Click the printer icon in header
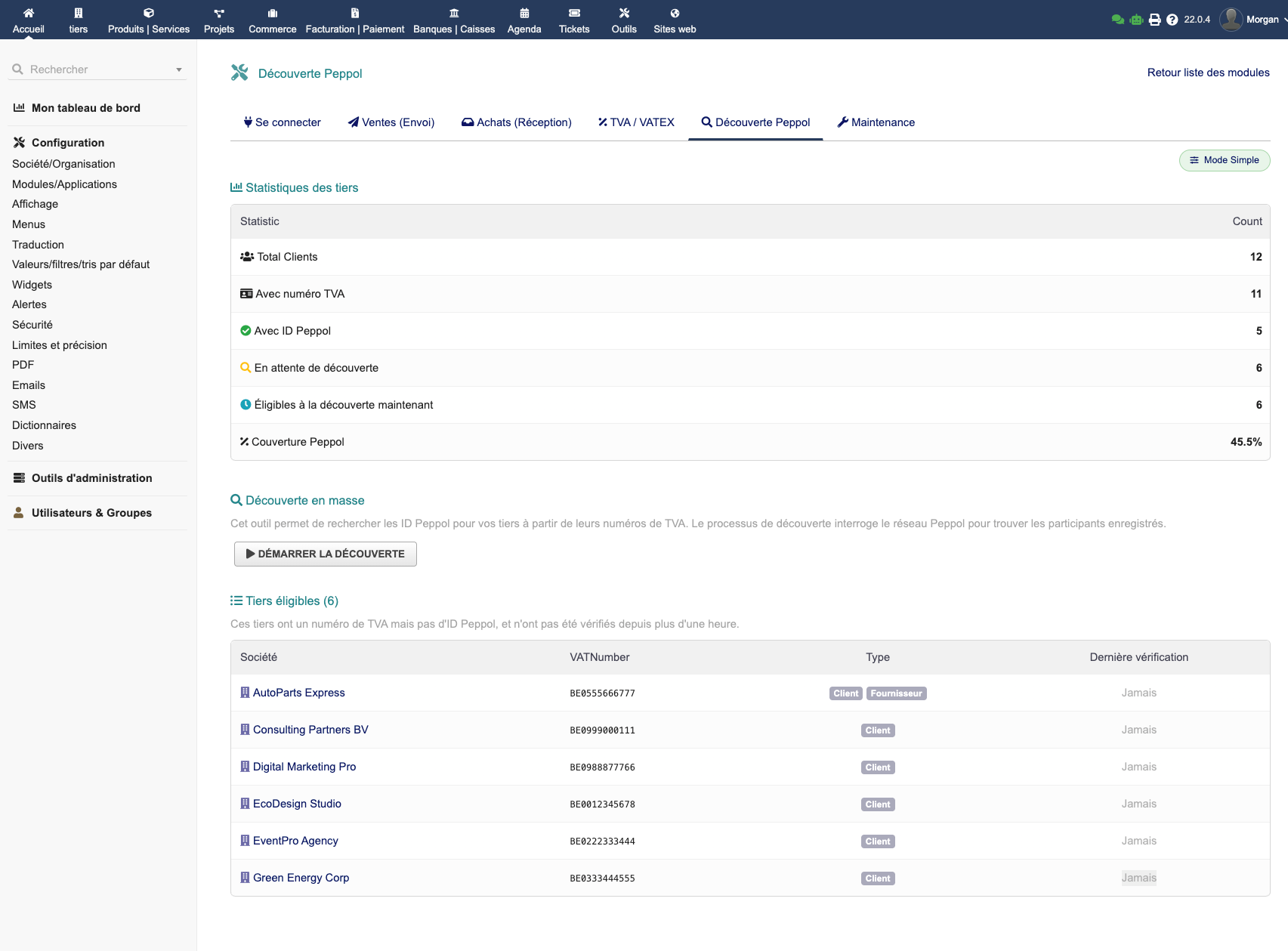This screenshot has width=1288, height=951. point(1154,20)
